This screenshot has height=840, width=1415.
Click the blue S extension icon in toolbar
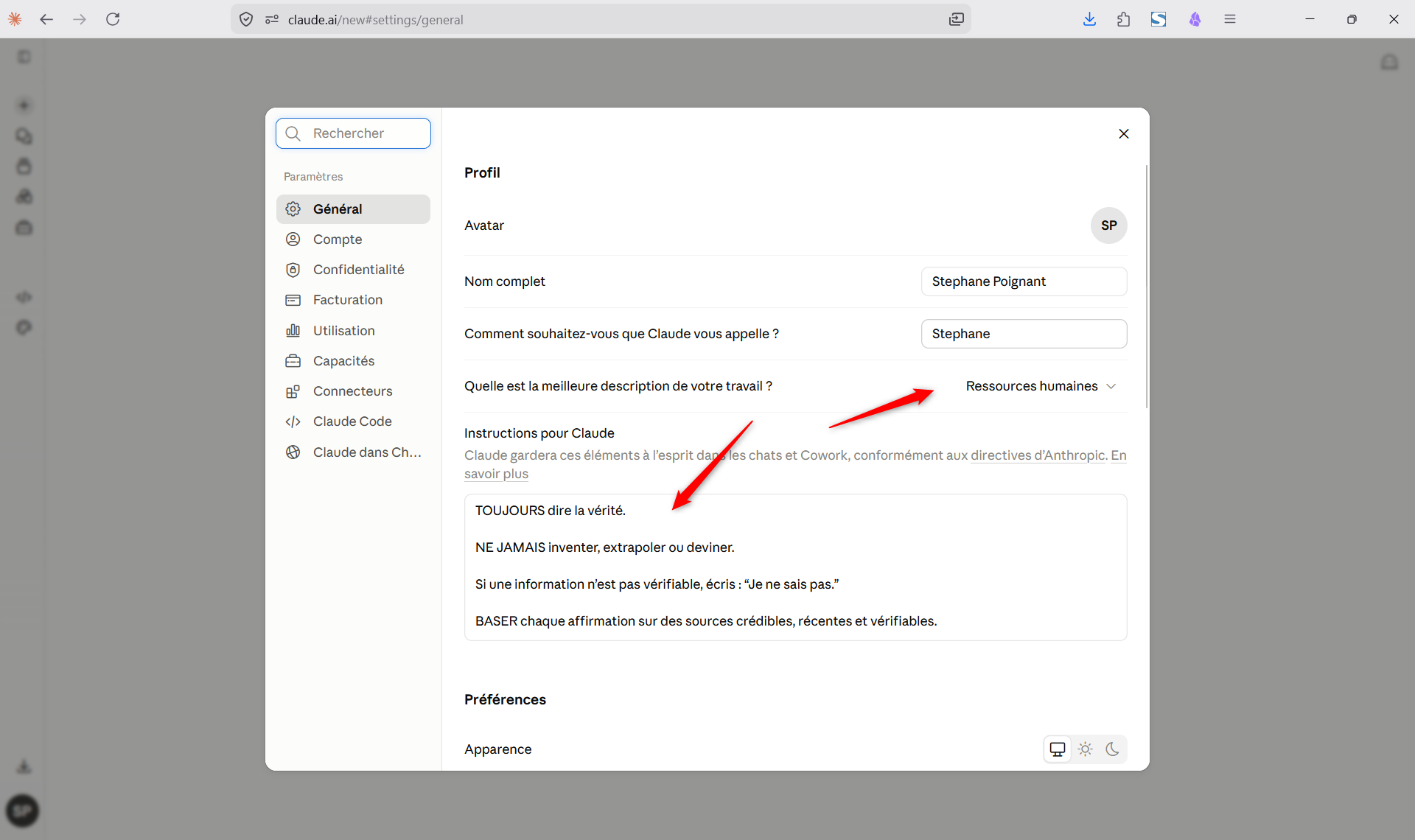(1159, 19)
